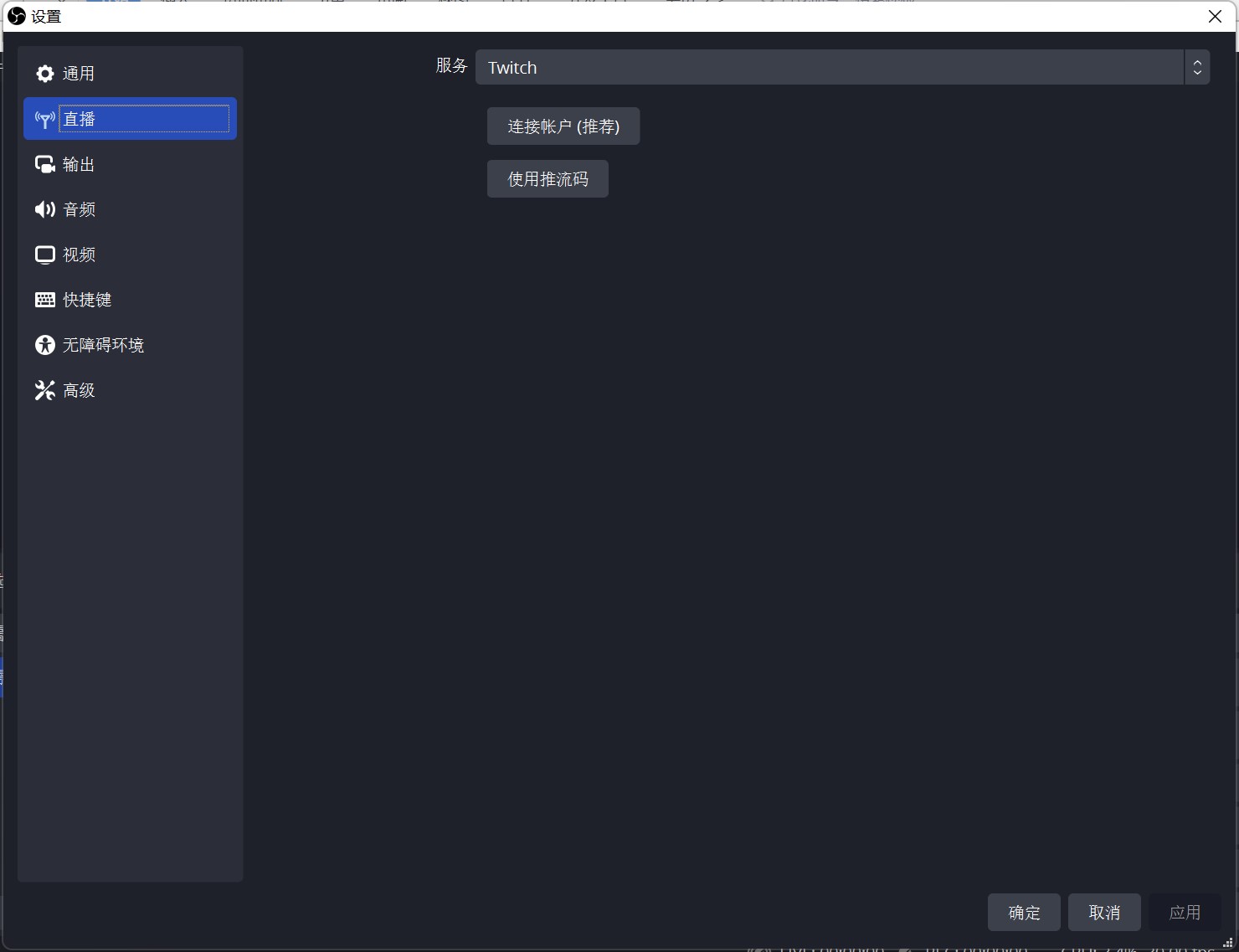Click the OBS logo in the title bar
The height and width of the screenshot is (952, 1239).
[17, 16]
